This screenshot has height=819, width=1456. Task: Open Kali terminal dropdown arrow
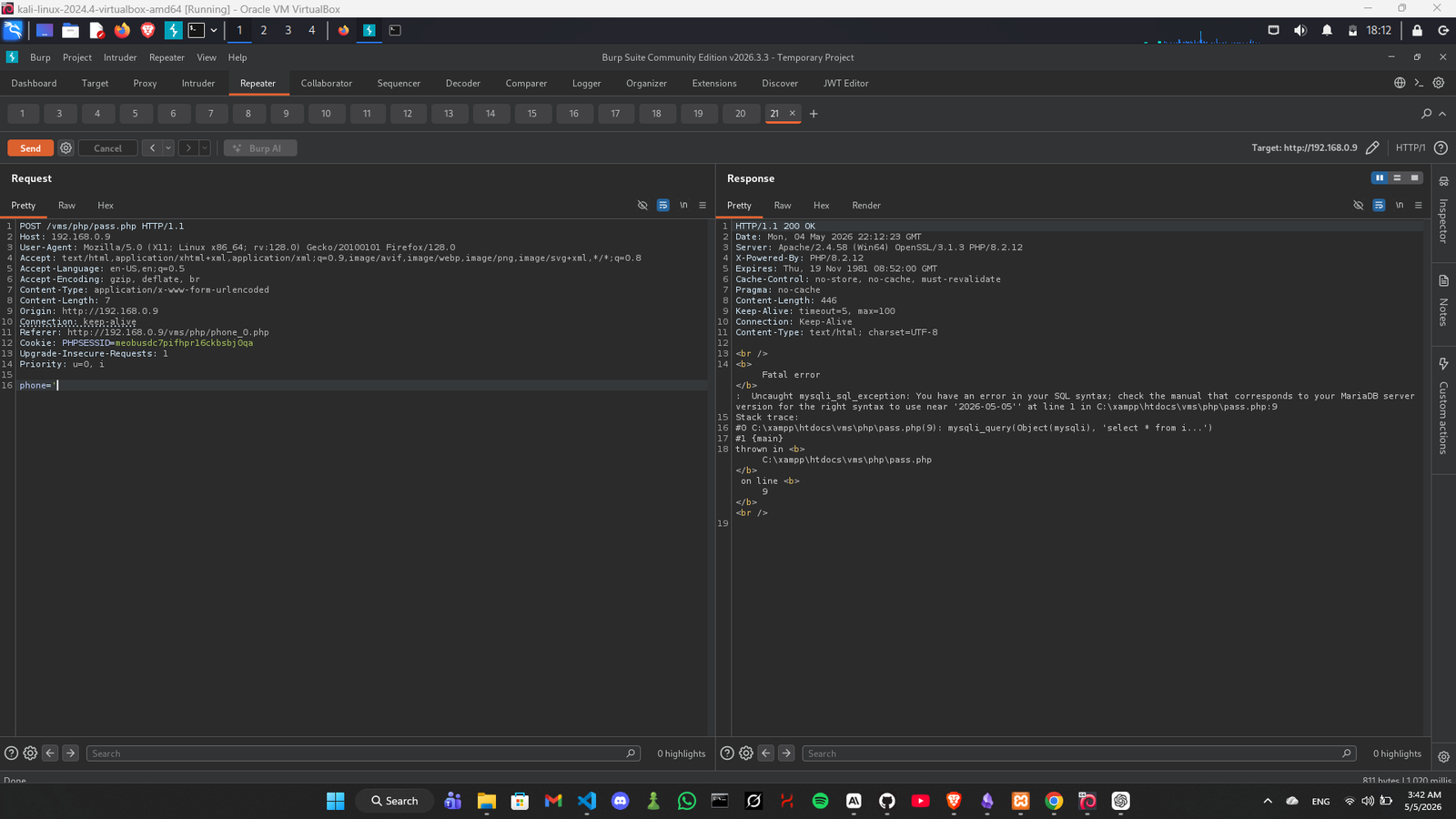pos(214,30)
